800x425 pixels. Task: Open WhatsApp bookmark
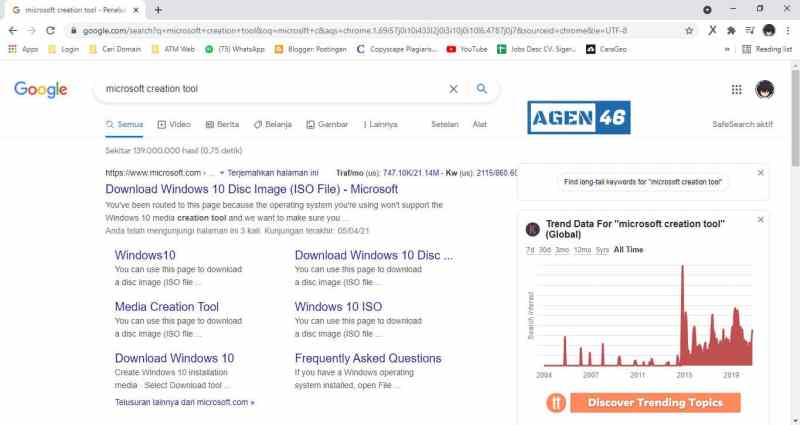pyautogui.click(x=235, y=49)
